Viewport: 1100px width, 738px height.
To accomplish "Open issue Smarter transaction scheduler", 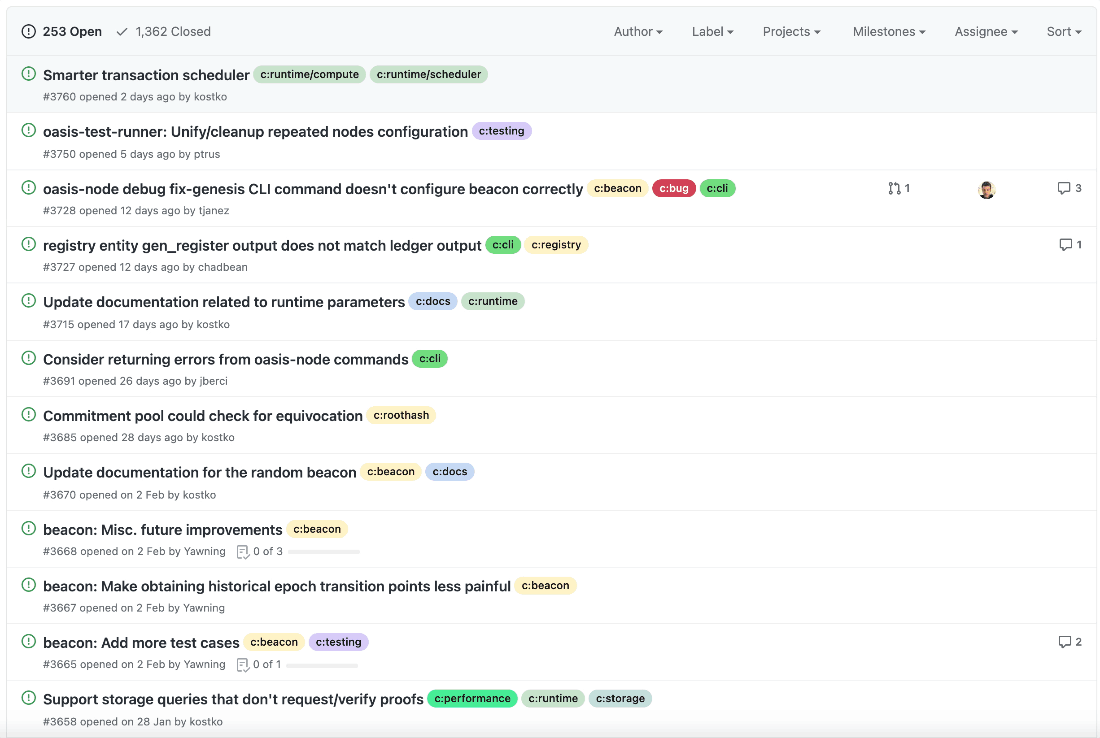I will point(146,75).
